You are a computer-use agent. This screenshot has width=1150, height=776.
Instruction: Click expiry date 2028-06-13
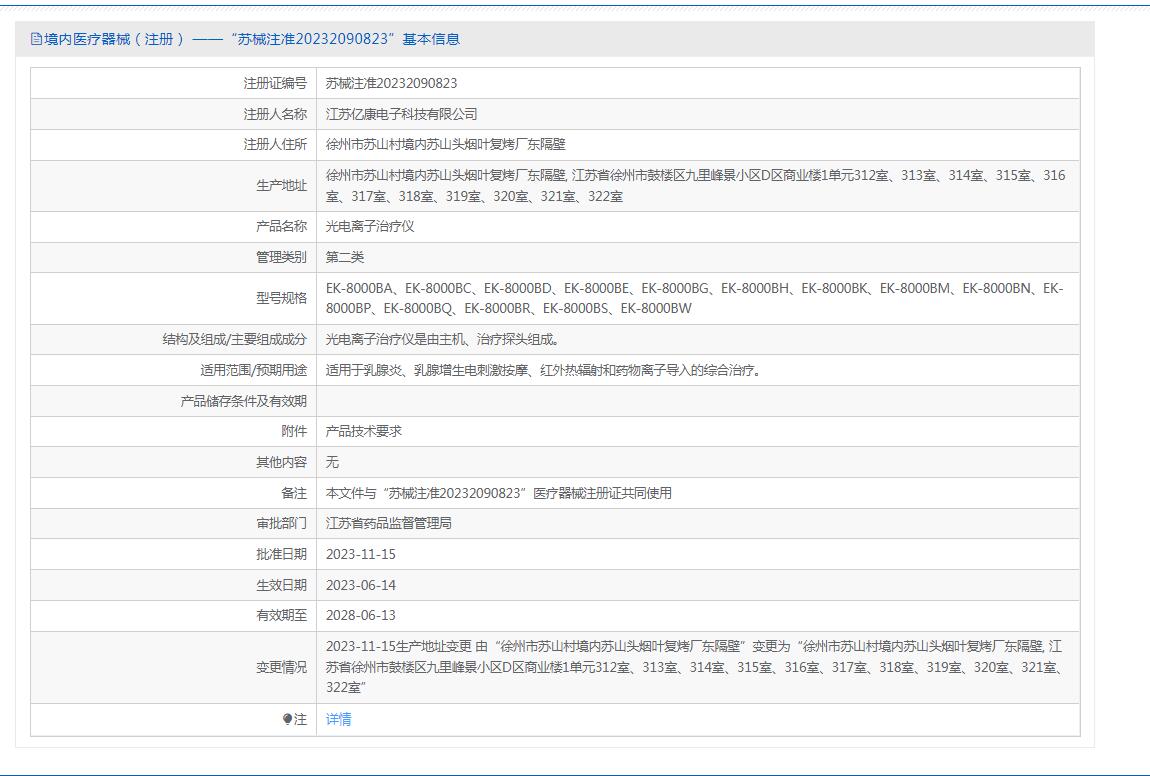tap(361, 615)
